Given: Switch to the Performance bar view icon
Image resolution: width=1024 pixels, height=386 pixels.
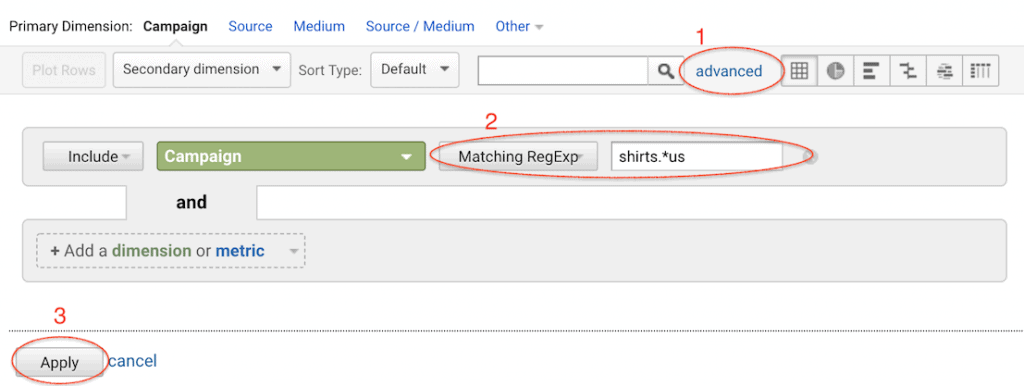Looking at the screenshot, I should click(x=871, y=71).
